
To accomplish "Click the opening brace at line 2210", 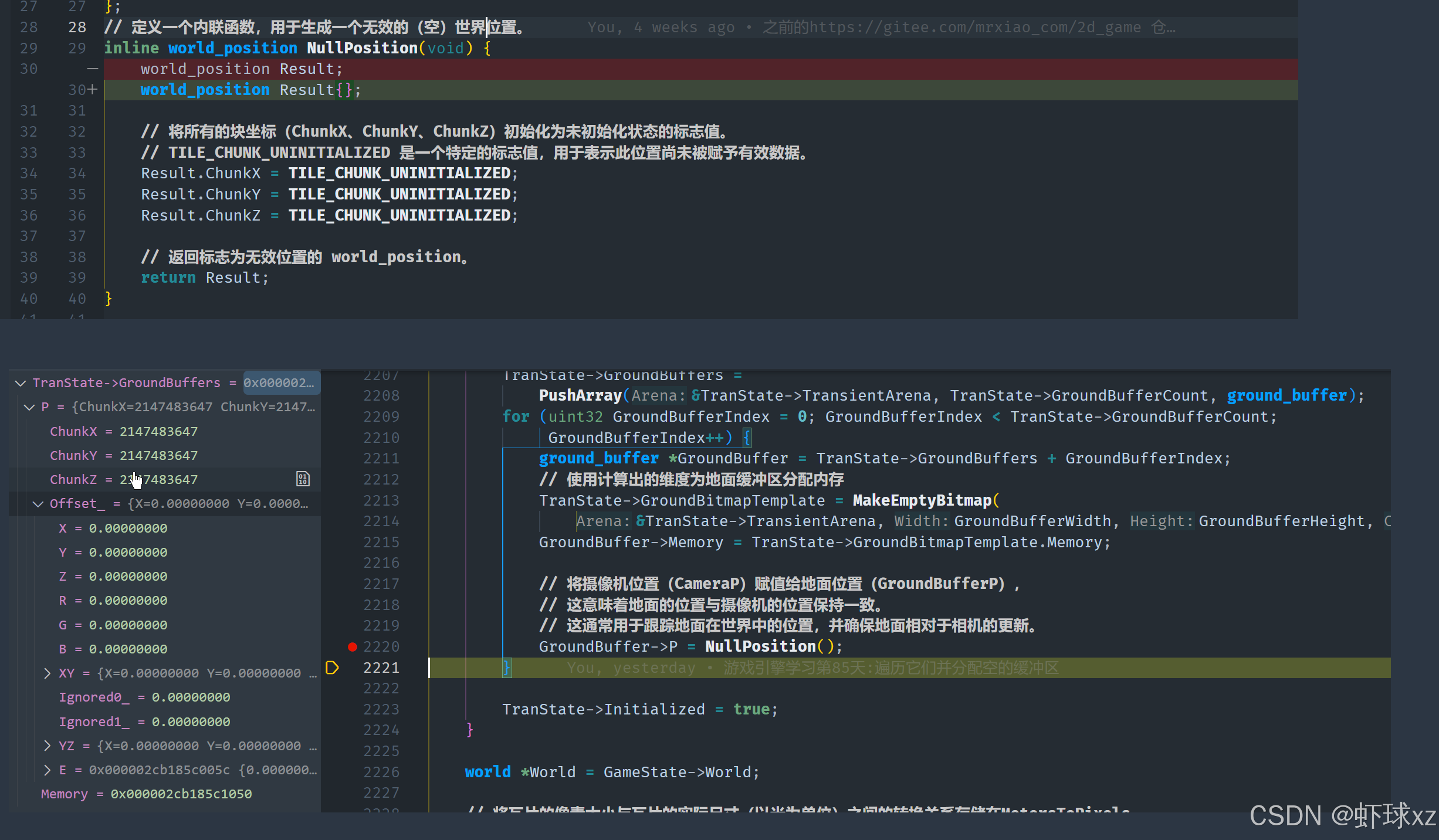I will click(x=747, y=438).
